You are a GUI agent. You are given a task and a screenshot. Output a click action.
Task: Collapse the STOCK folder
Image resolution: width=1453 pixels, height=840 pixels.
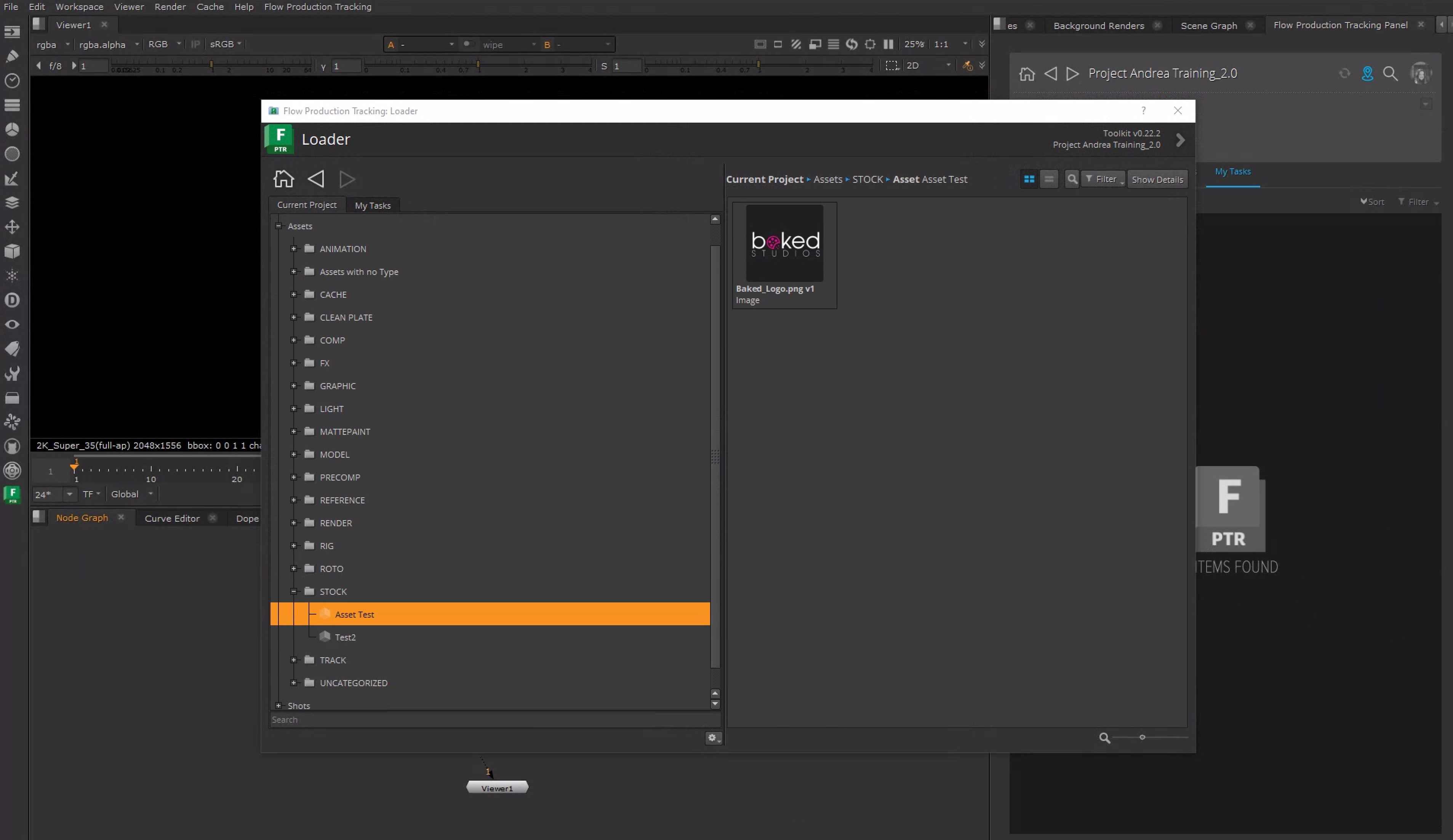pyautogui.click(x=293, y=592)
